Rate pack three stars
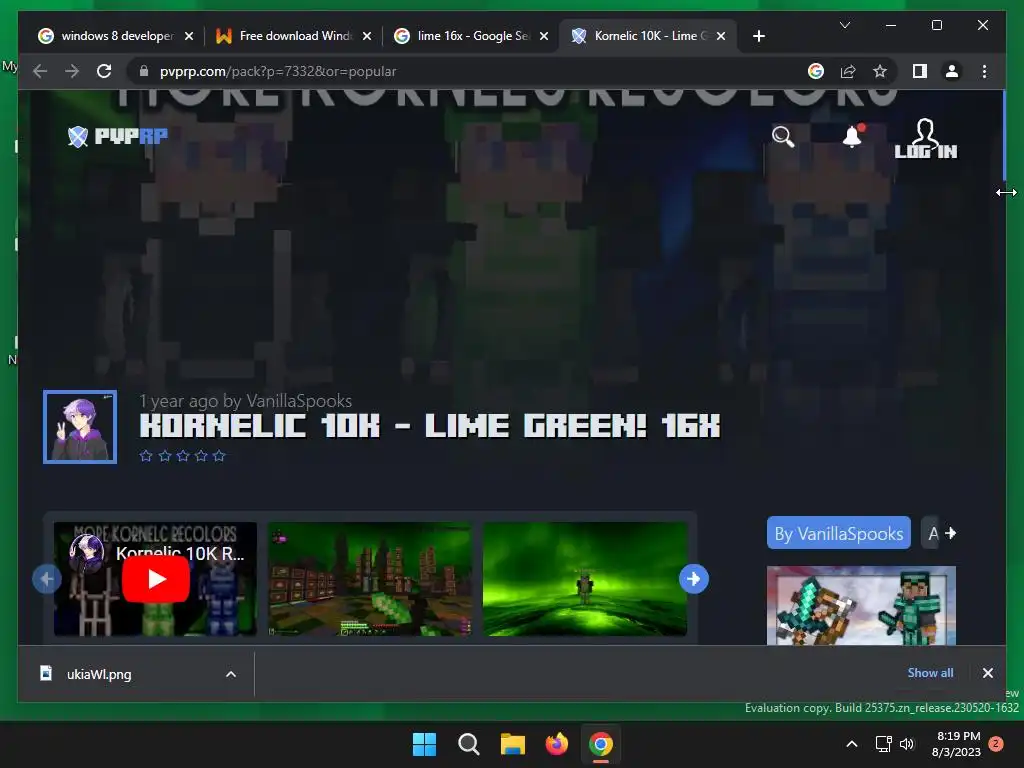Viewport: 1024px width, 768px height. (182, 456)
